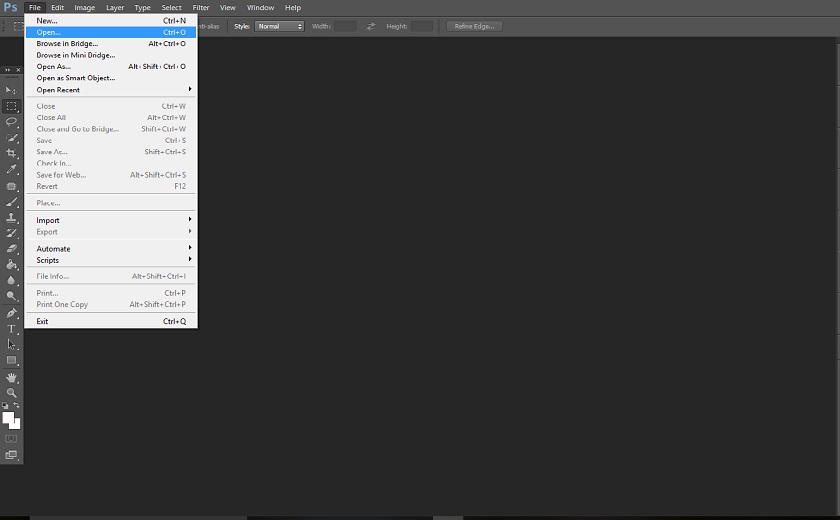840x520 pixels.
Task: Click the Photoshop Ps logo
Action: click(10, 7)
